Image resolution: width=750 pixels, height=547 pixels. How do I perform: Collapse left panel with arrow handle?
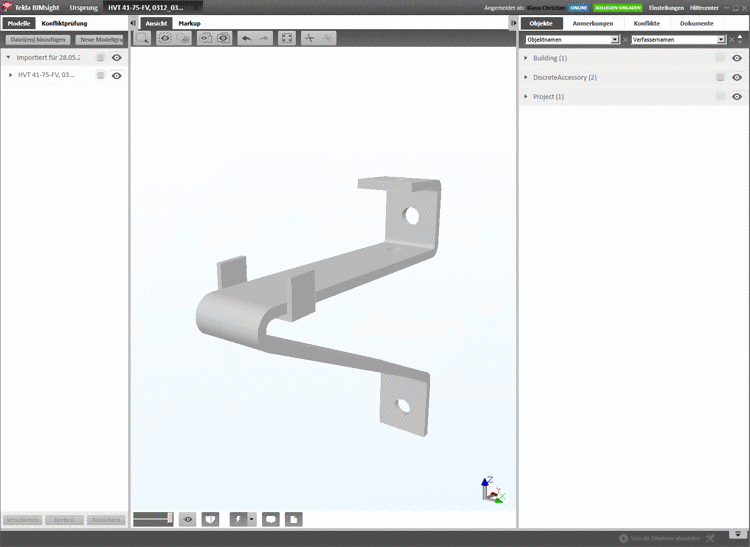[133, 23]
